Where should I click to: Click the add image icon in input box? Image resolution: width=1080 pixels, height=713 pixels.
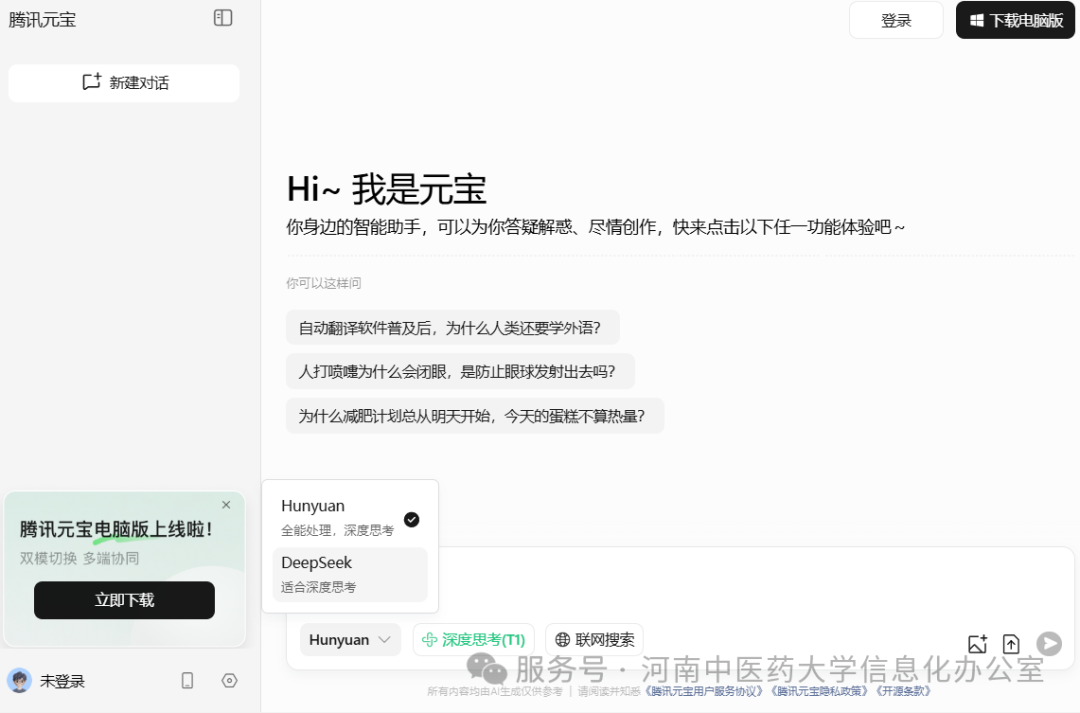(x=978, y=644)
